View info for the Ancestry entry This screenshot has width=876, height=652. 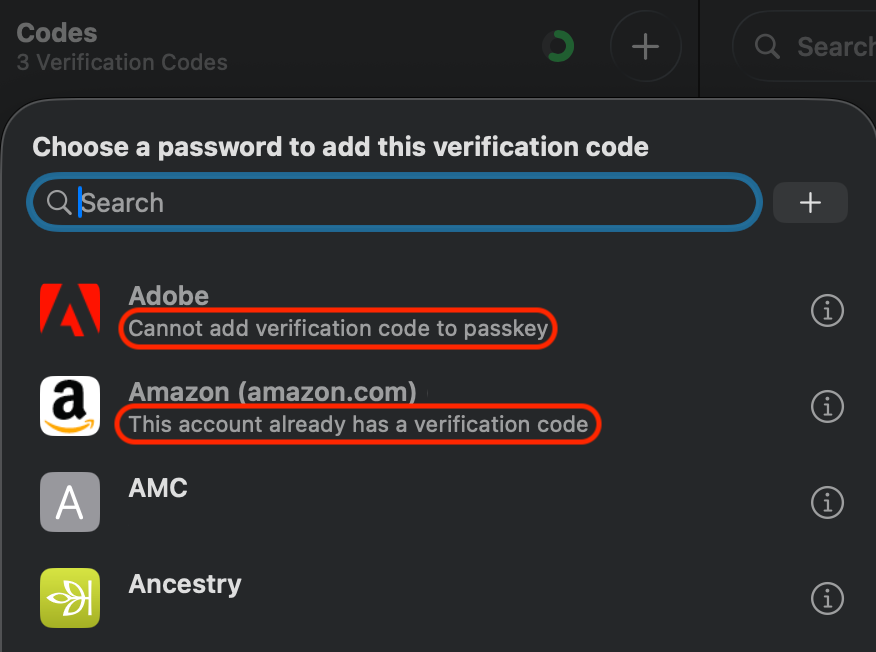(826, 598)
